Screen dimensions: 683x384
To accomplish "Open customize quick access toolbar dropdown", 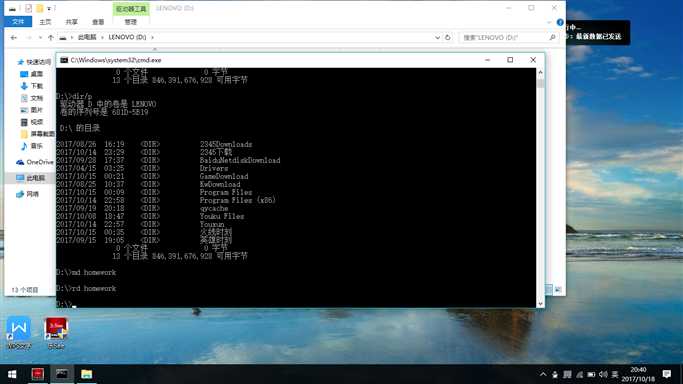I will pyautogui.click(x=49, y=8).
